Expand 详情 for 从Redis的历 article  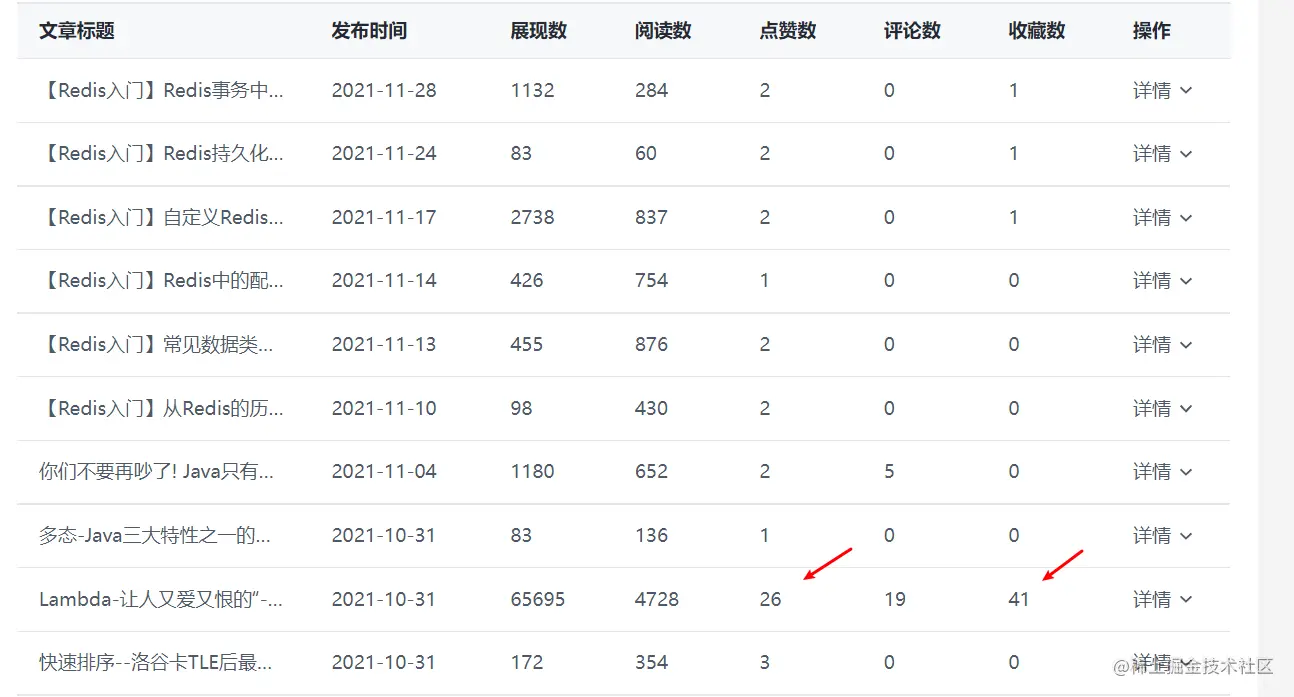1162,408
